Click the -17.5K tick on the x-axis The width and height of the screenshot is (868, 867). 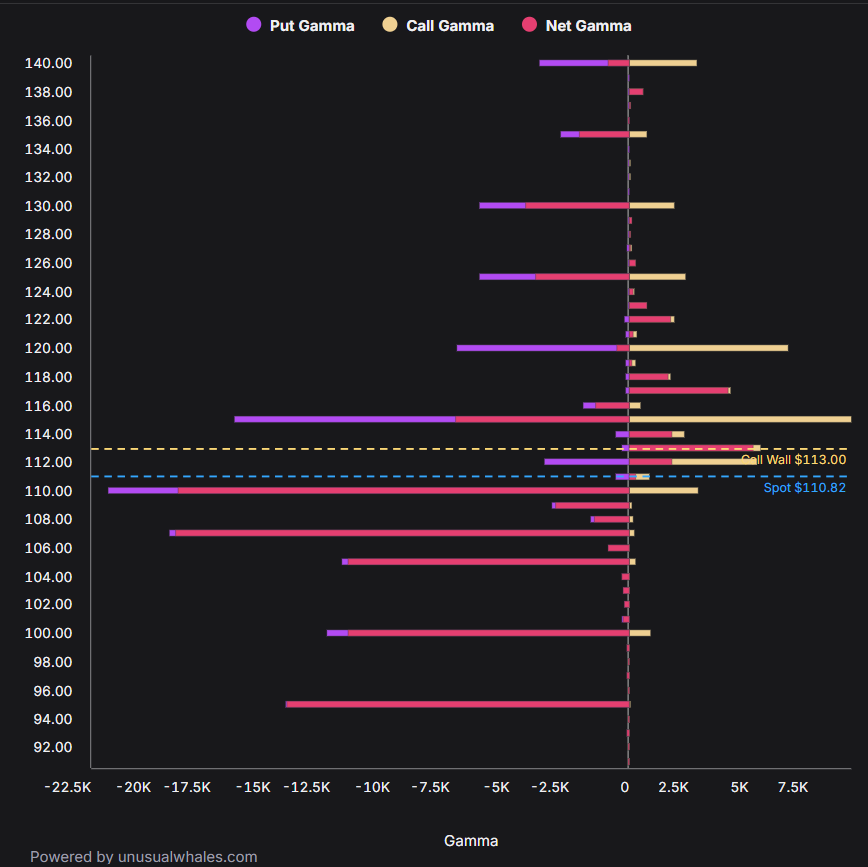click(x=188, y=787)
